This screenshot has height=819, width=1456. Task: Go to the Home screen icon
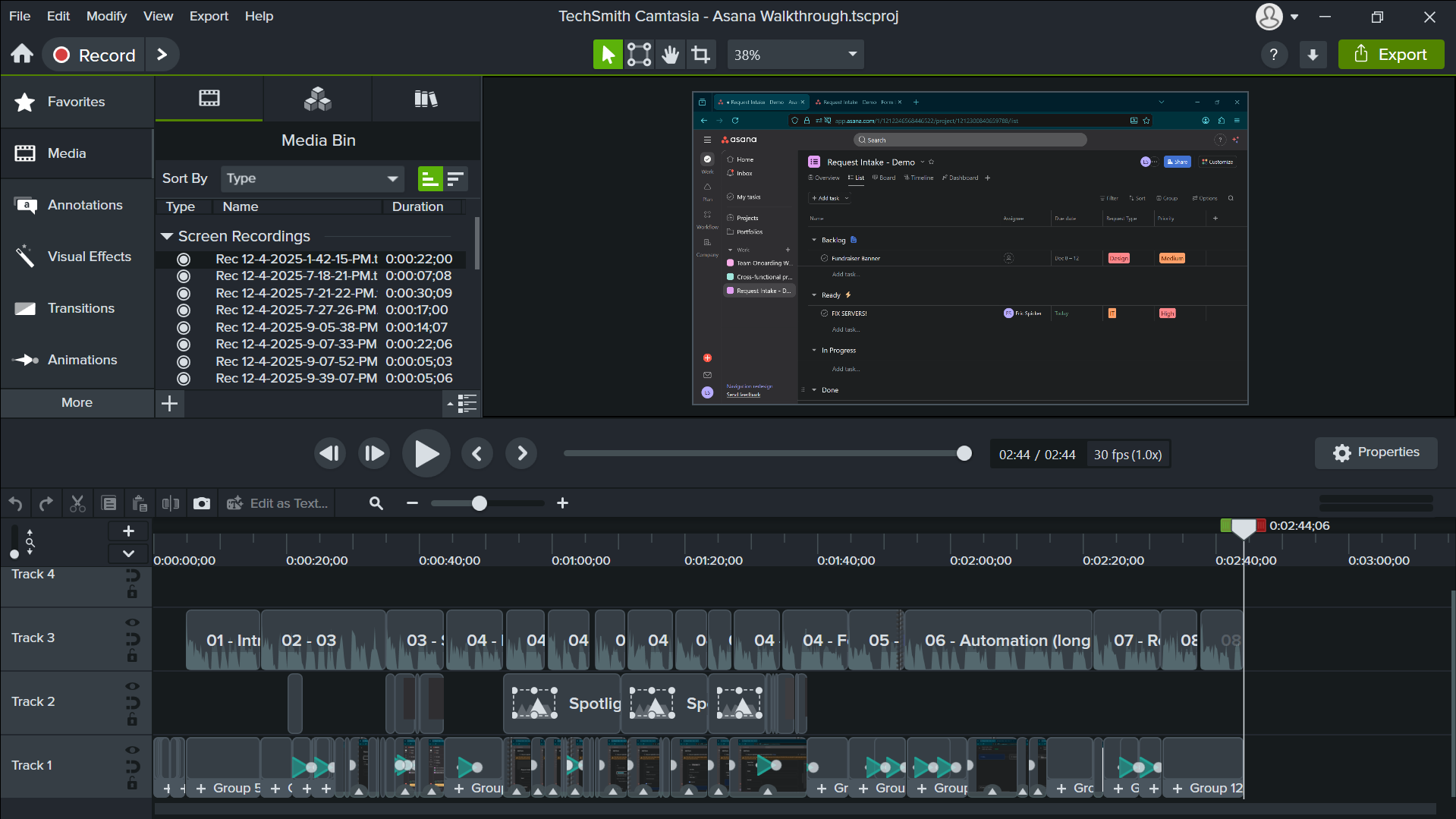click(x=22, y=54)
